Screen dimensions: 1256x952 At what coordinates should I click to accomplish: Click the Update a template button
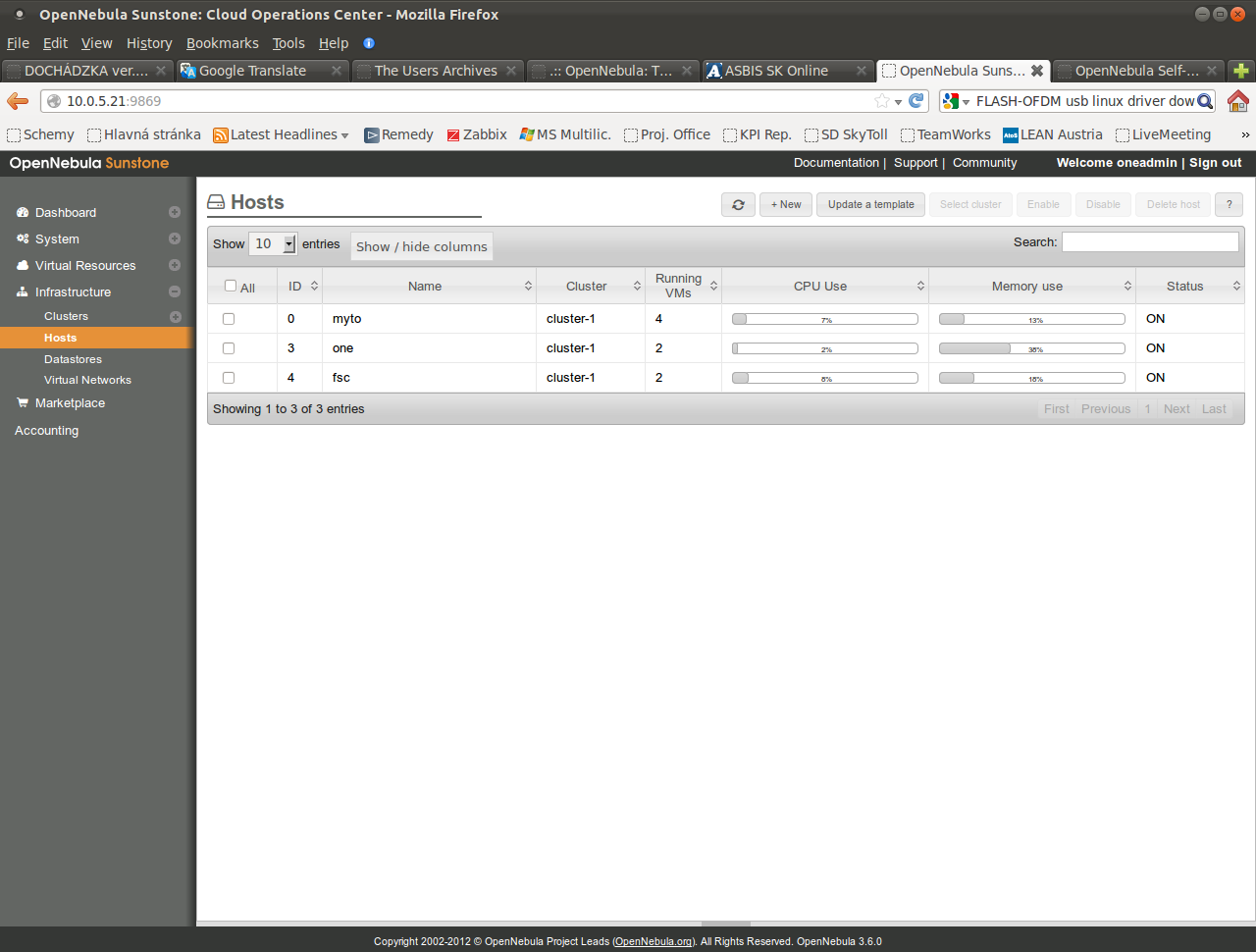tap(870, 204)
